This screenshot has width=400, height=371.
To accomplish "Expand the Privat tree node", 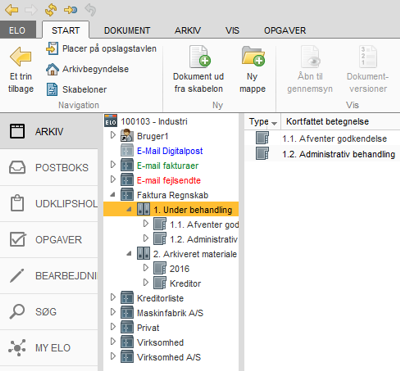I will pos(113,327).
